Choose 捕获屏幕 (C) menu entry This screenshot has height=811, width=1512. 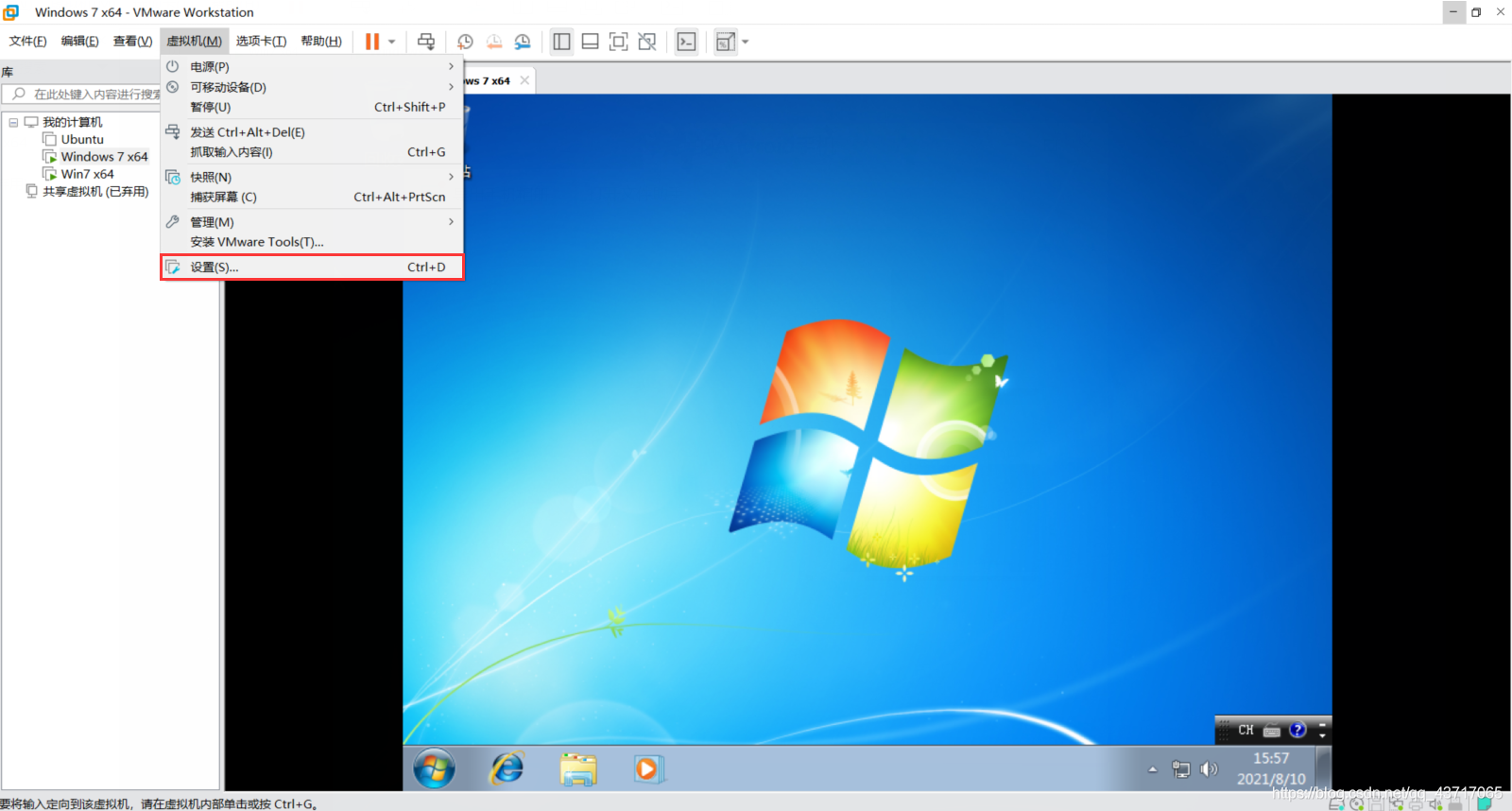point(312,197)
